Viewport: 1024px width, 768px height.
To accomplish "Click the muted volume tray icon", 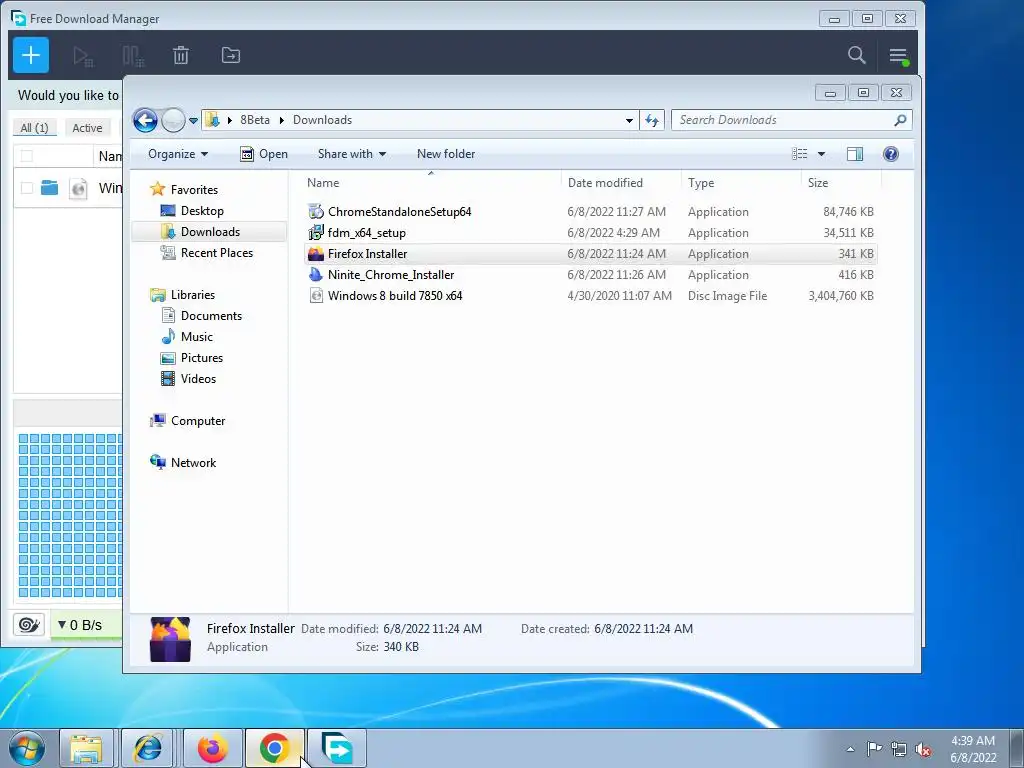I will point(923,749).
